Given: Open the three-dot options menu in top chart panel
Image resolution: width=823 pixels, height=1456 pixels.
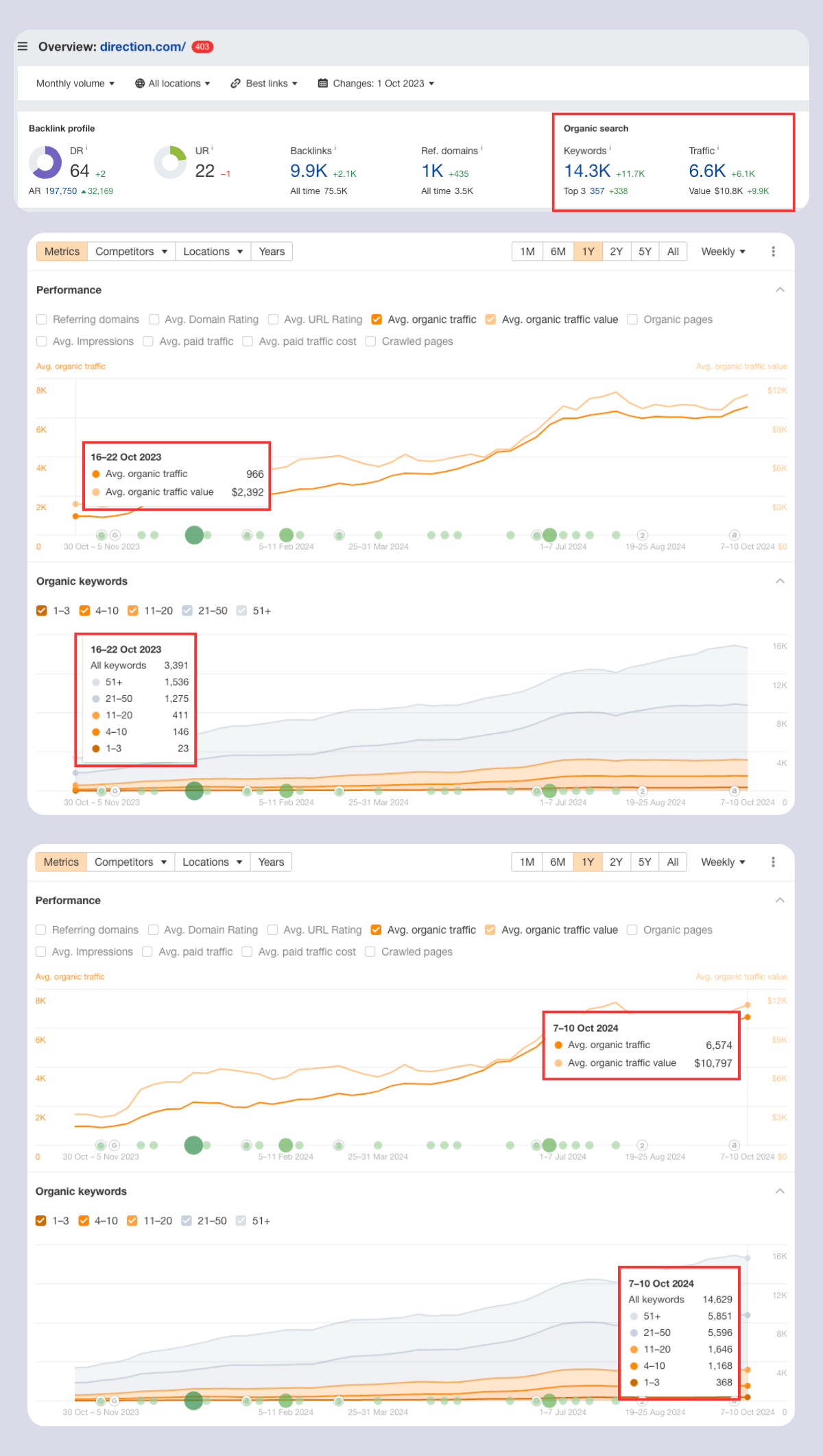Looking at the screenshot, I should [x=773, y=252].
